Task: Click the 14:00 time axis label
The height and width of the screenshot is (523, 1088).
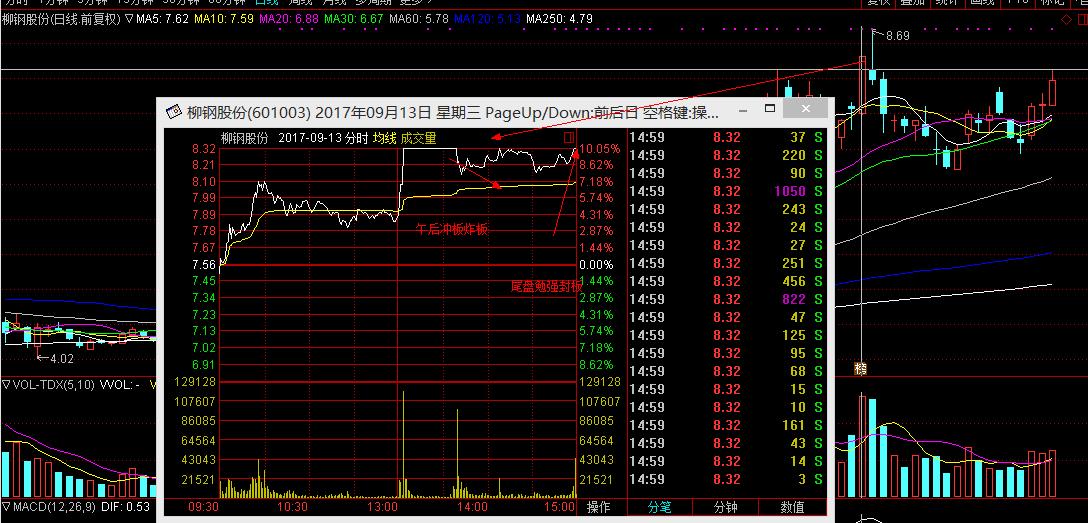Action: tap(472, 508)
